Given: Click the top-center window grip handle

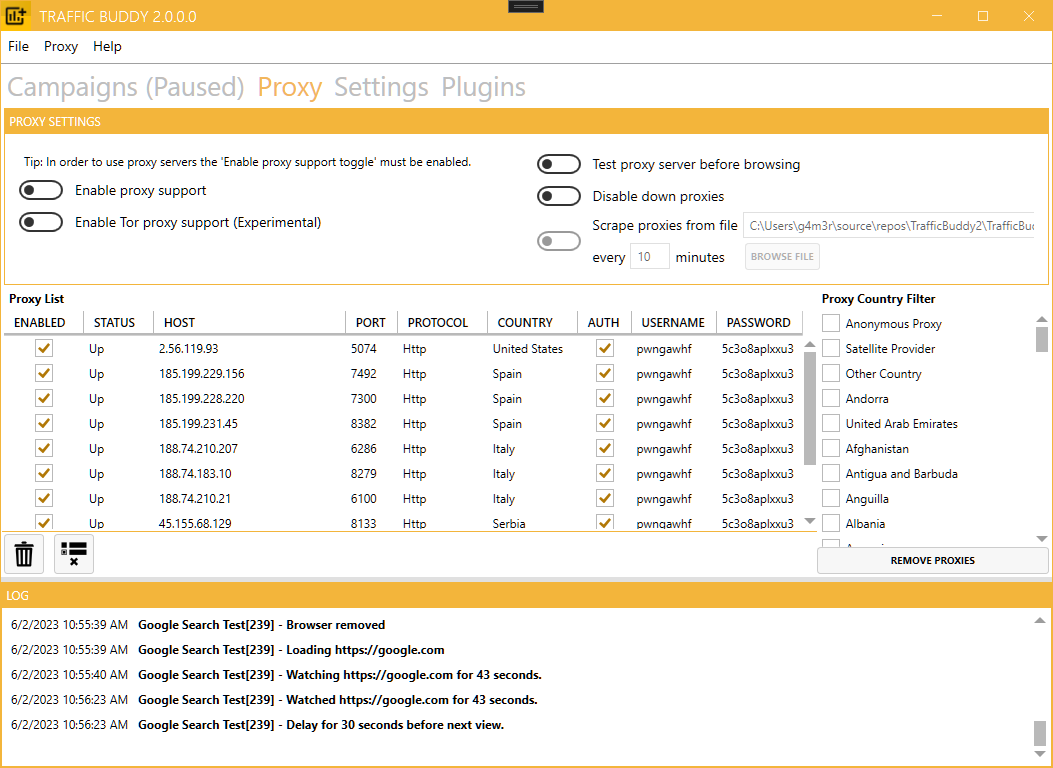Looking at the screenshot, I should point(526,6).
